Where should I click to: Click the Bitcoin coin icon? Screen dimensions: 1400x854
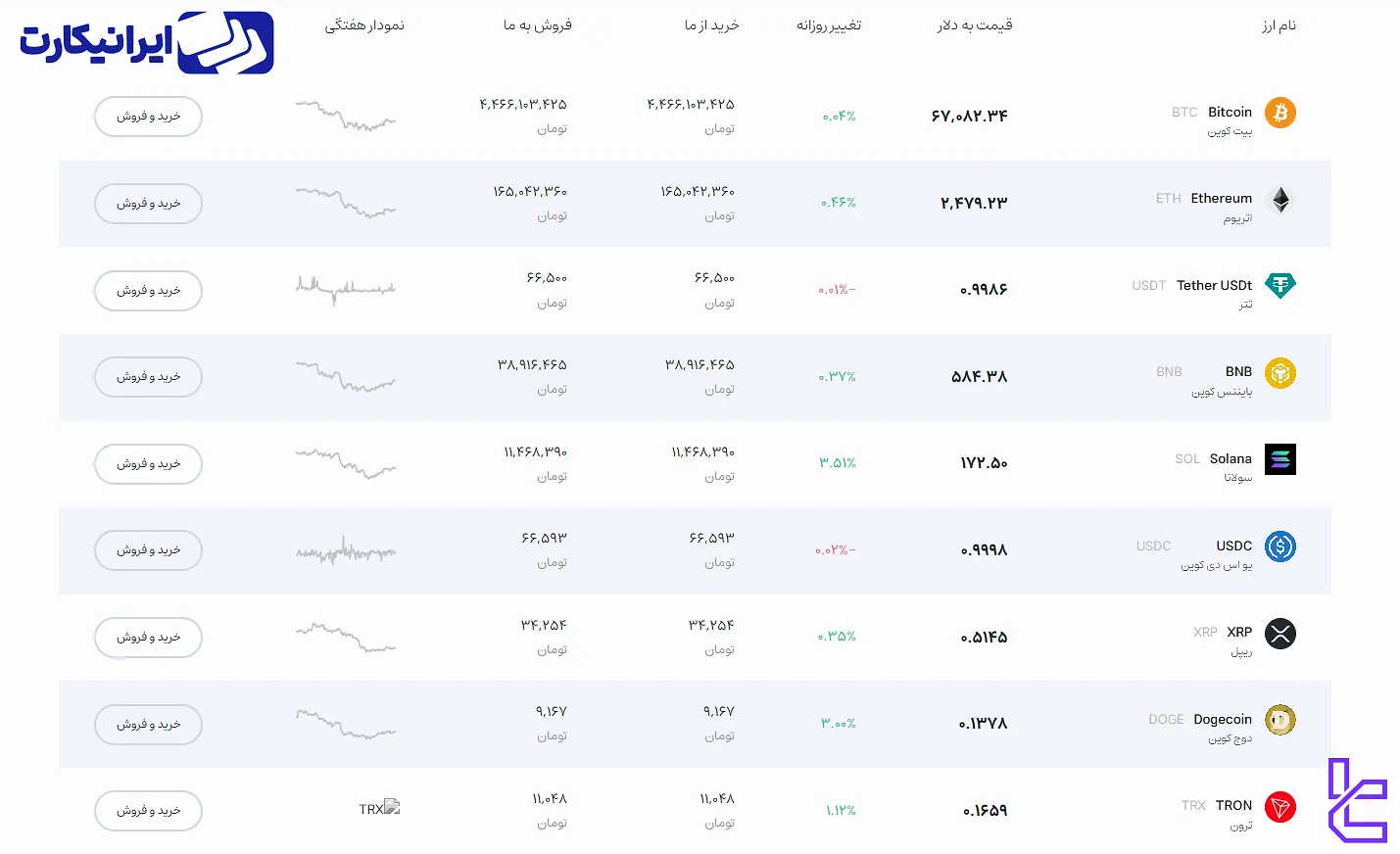tap(1279, 113)
